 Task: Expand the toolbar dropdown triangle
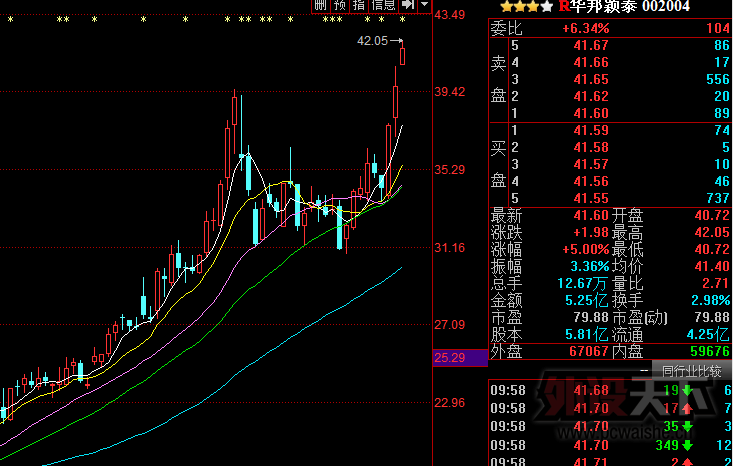424,6
